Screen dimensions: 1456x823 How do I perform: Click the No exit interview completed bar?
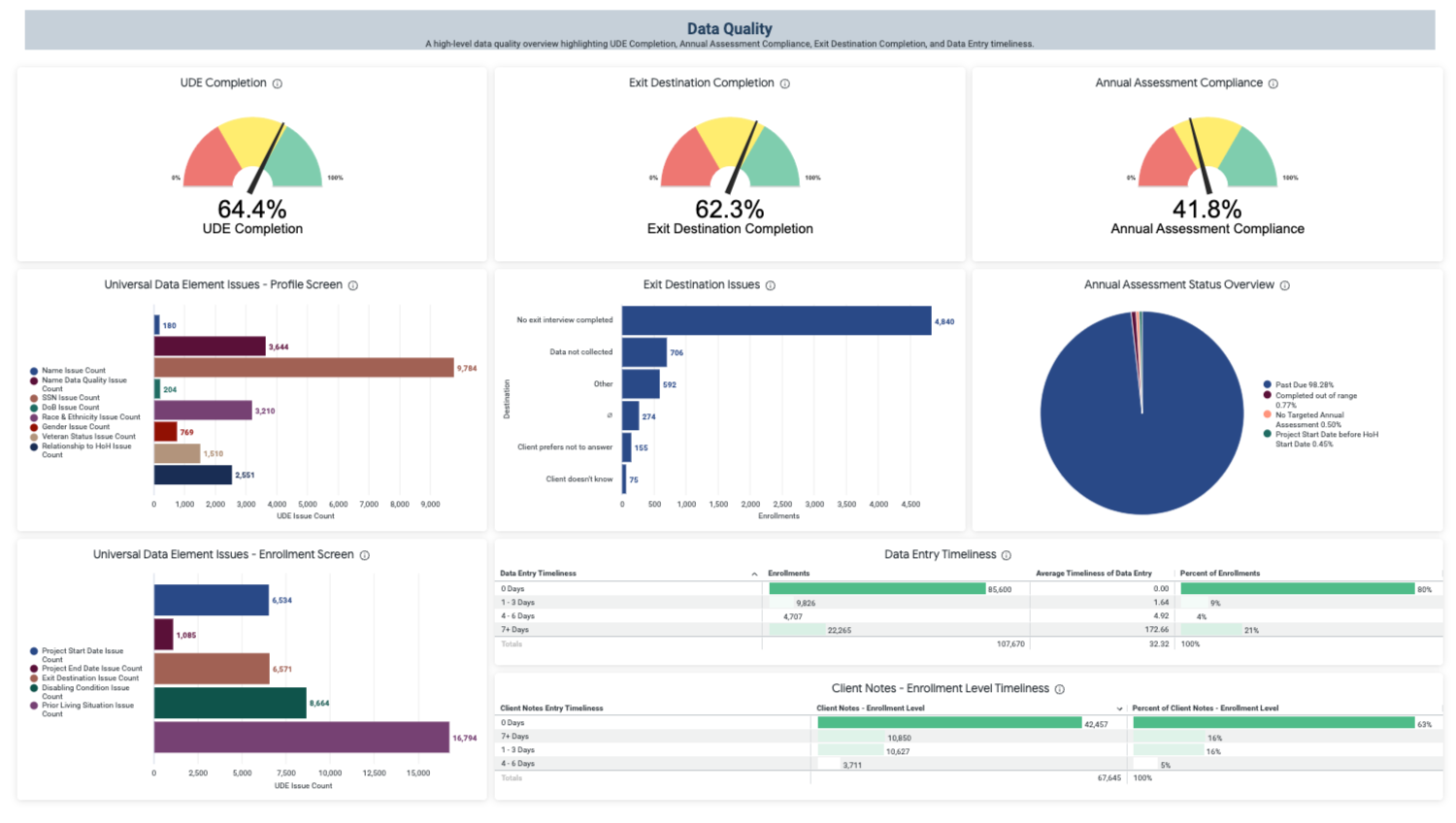[777, 319]
